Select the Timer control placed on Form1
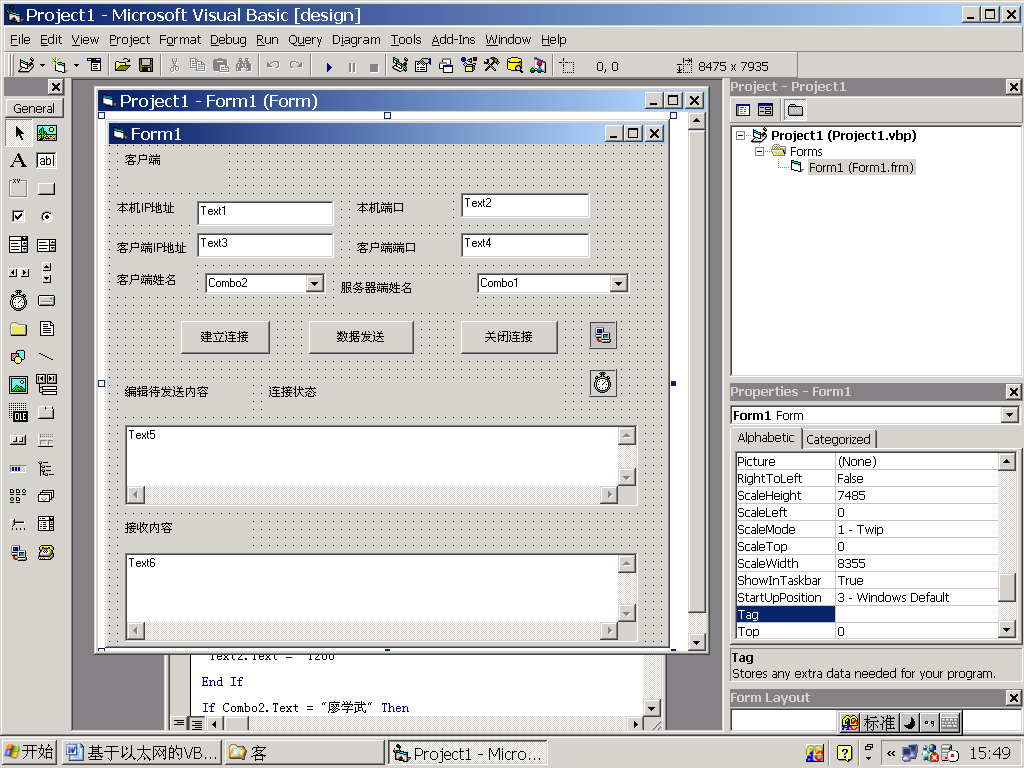 (x=603, y=383)
